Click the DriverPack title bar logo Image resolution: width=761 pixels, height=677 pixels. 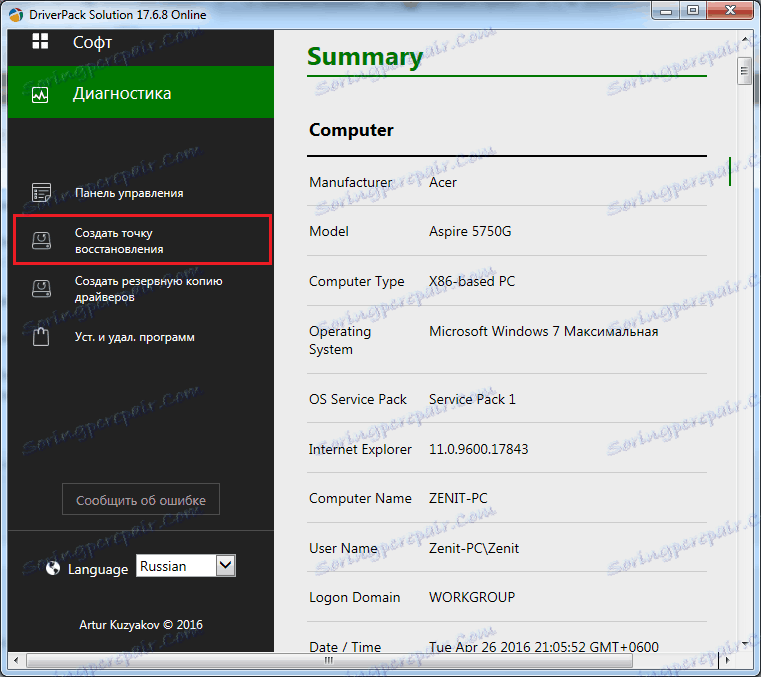[x=16, y=15]
